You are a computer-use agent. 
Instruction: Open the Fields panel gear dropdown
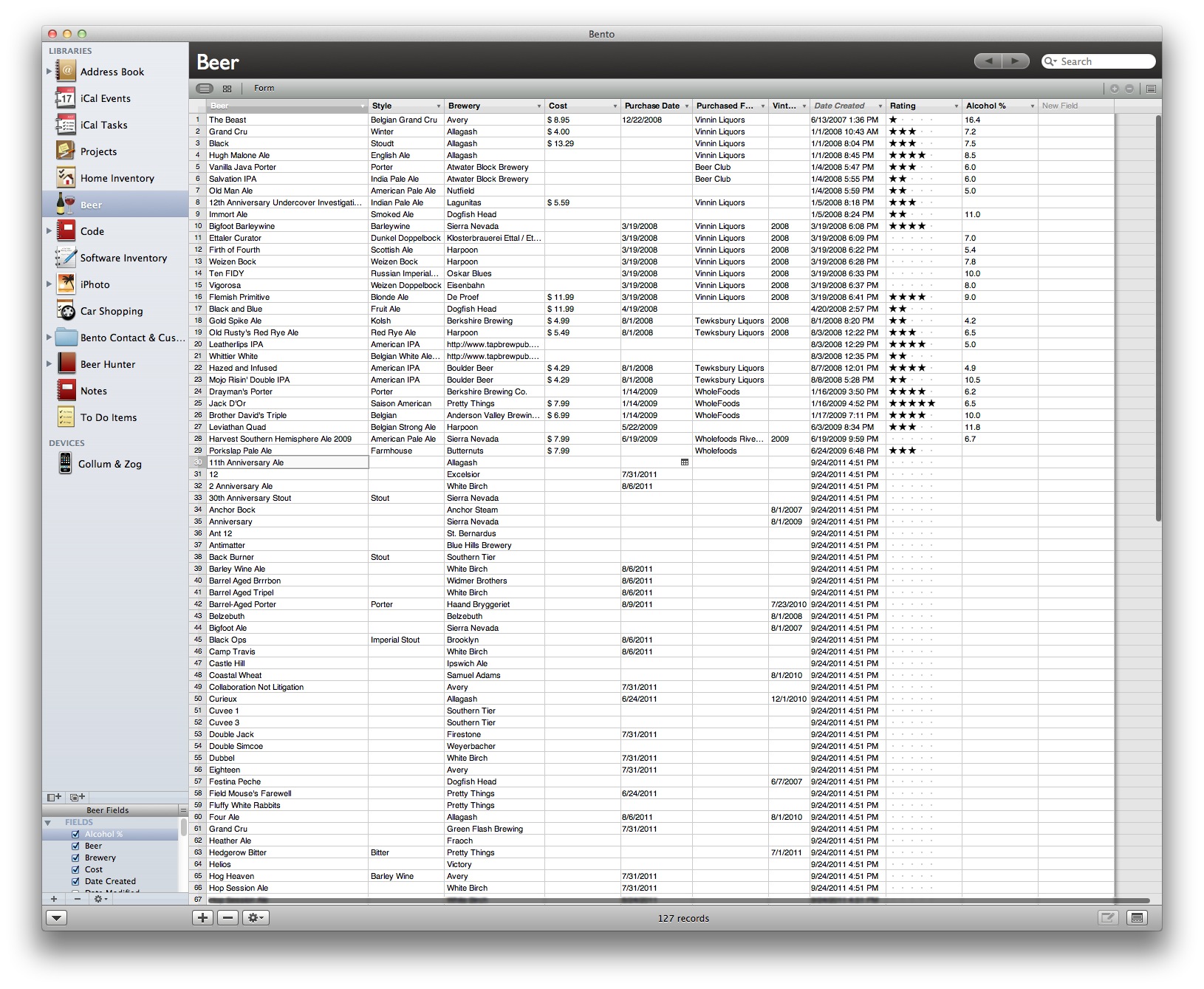click(x=100, y=899)
